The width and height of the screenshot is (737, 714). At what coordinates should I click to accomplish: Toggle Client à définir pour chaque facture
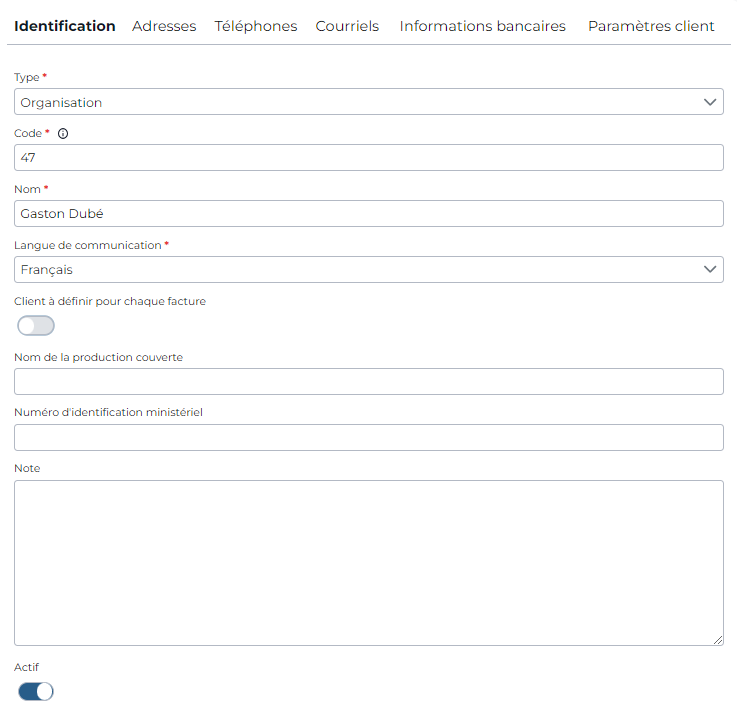pyautogui.click(x=36, y=325)
